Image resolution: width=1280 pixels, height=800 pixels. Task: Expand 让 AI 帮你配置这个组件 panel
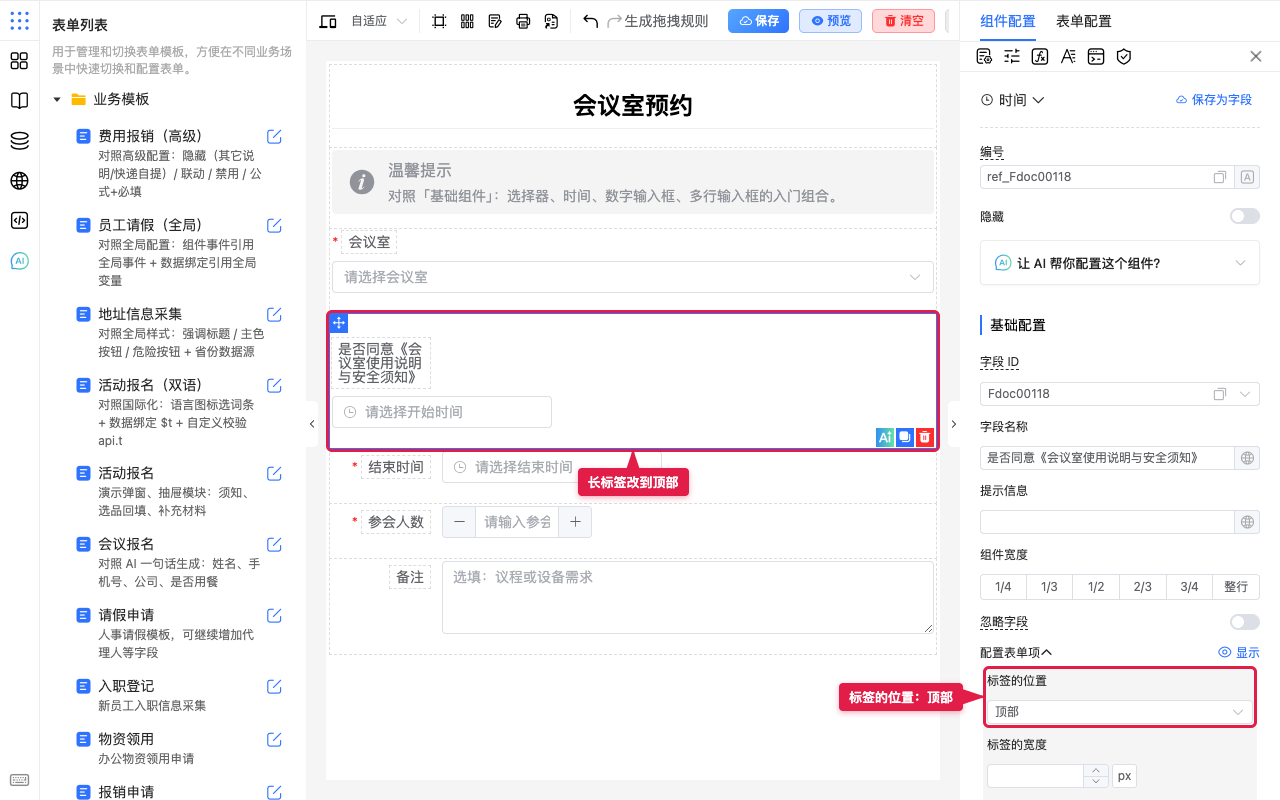pyautogui.click(x=1120, y=263)
